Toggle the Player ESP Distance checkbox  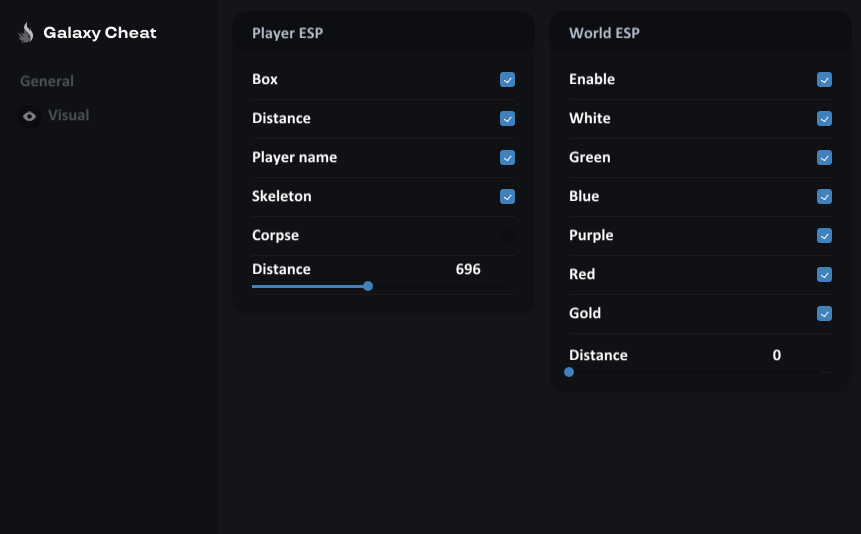click(507, 119)
